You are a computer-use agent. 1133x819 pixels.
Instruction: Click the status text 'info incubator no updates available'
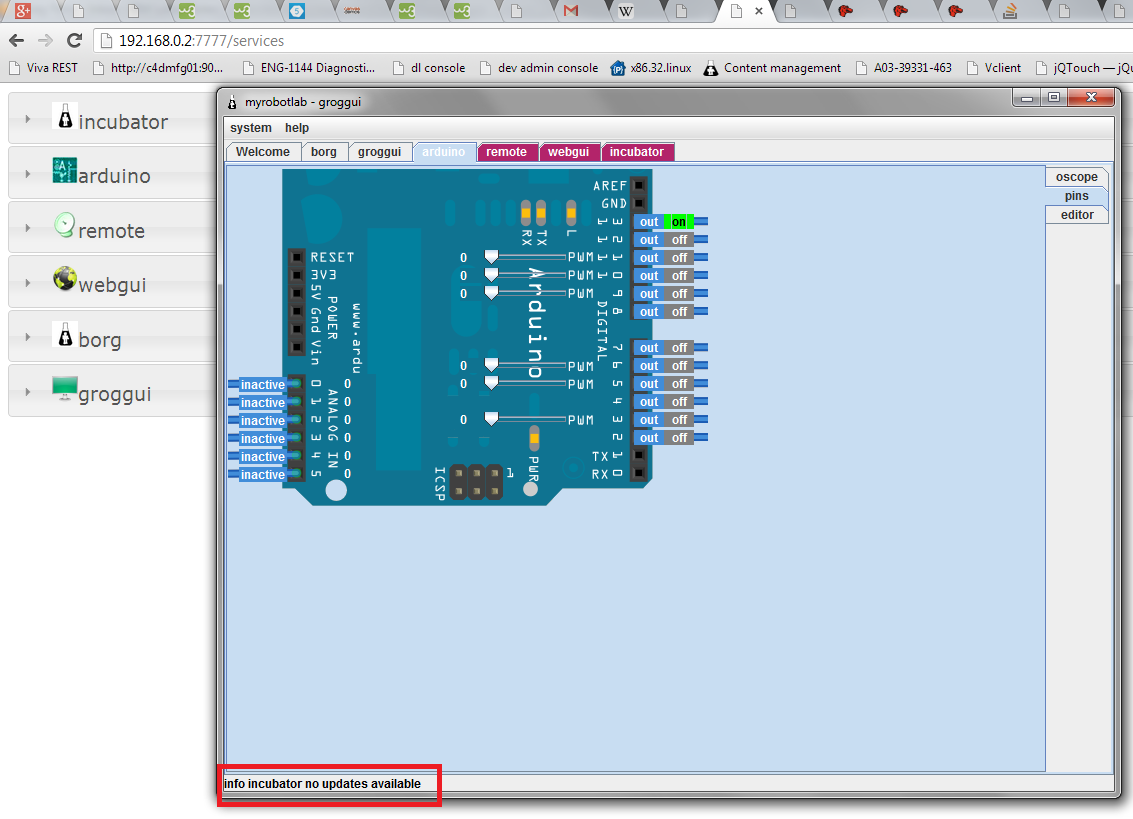point(322,784)
